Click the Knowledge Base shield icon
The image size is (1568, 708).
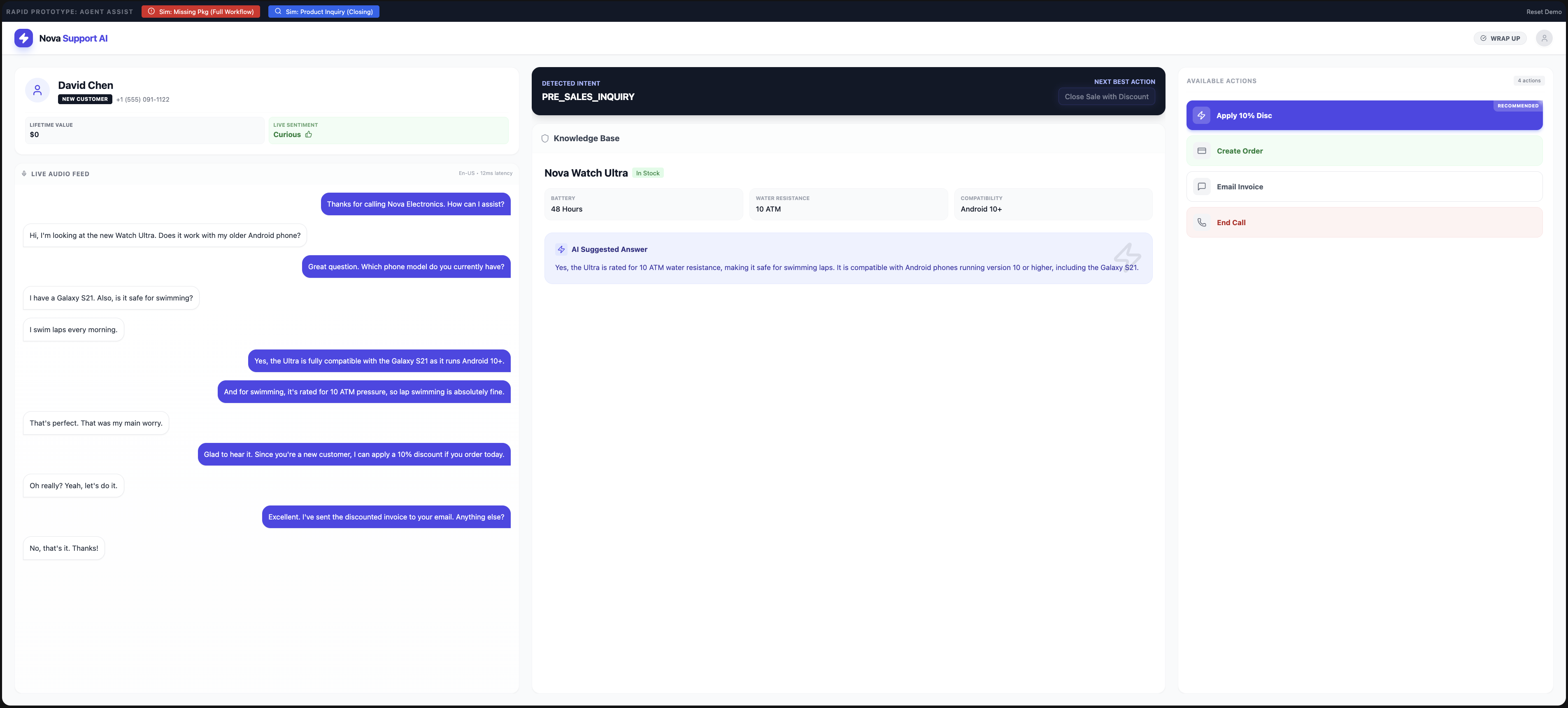coord(545,139)
